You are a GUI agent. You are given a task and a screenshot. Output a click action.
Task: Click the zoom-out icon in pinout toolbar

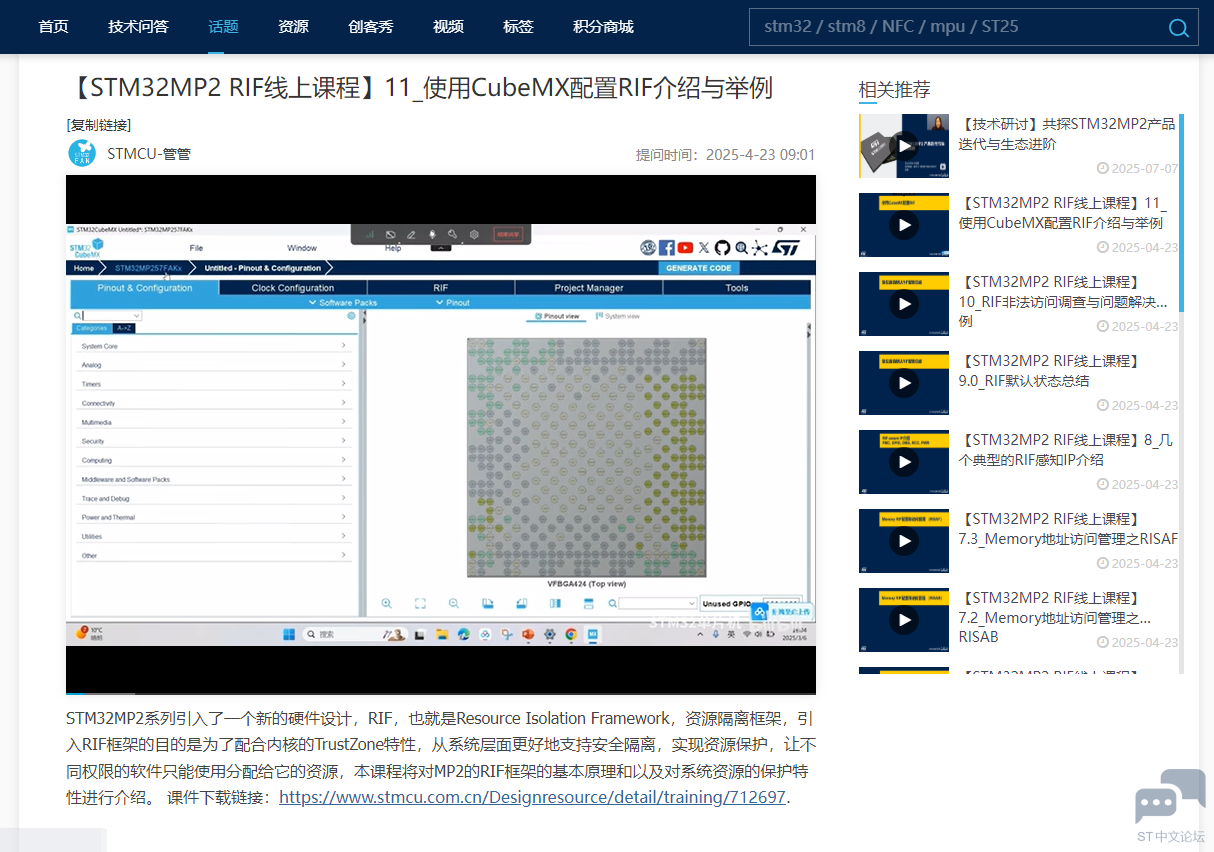453,603
